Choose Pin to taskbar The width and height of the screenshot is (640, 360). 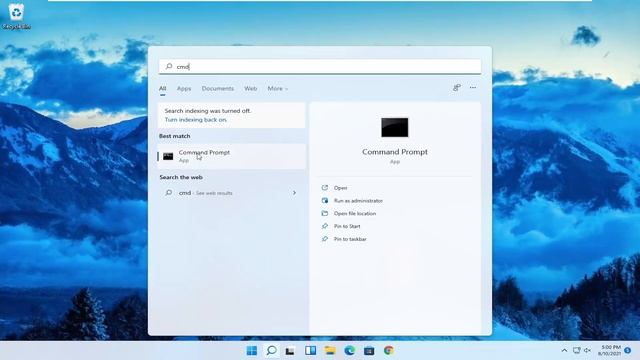[x=350, y=239]
